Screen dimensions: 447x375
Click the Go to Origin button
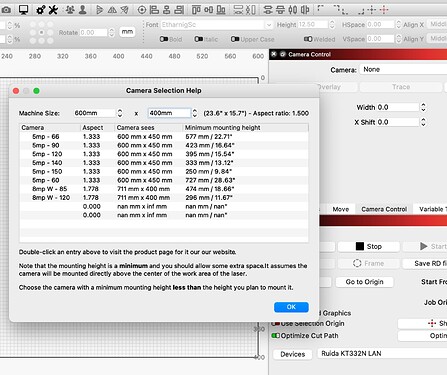[x=364, y=282]
